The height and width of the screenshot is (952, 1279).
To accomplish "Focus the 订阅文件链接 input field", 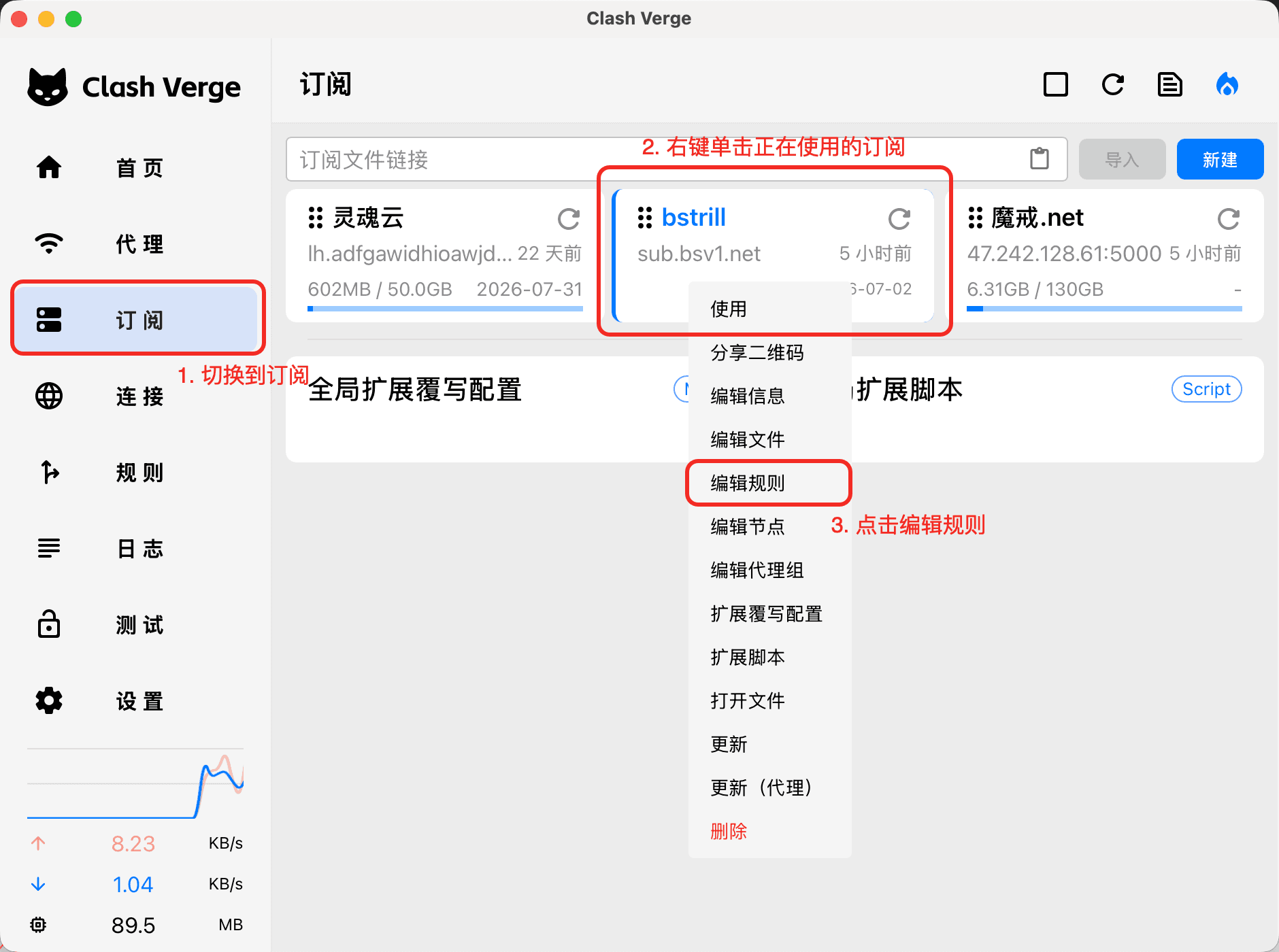I will [676, 159].
